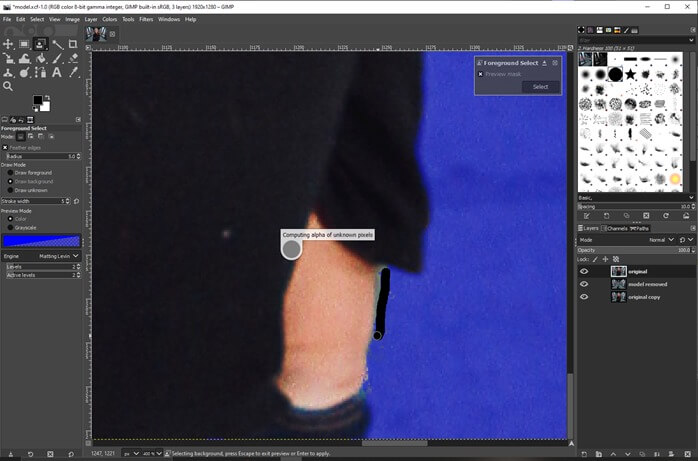Click the layer Opacity slider
The width and height of the screenshot is (698, 461).
(636, 250)
